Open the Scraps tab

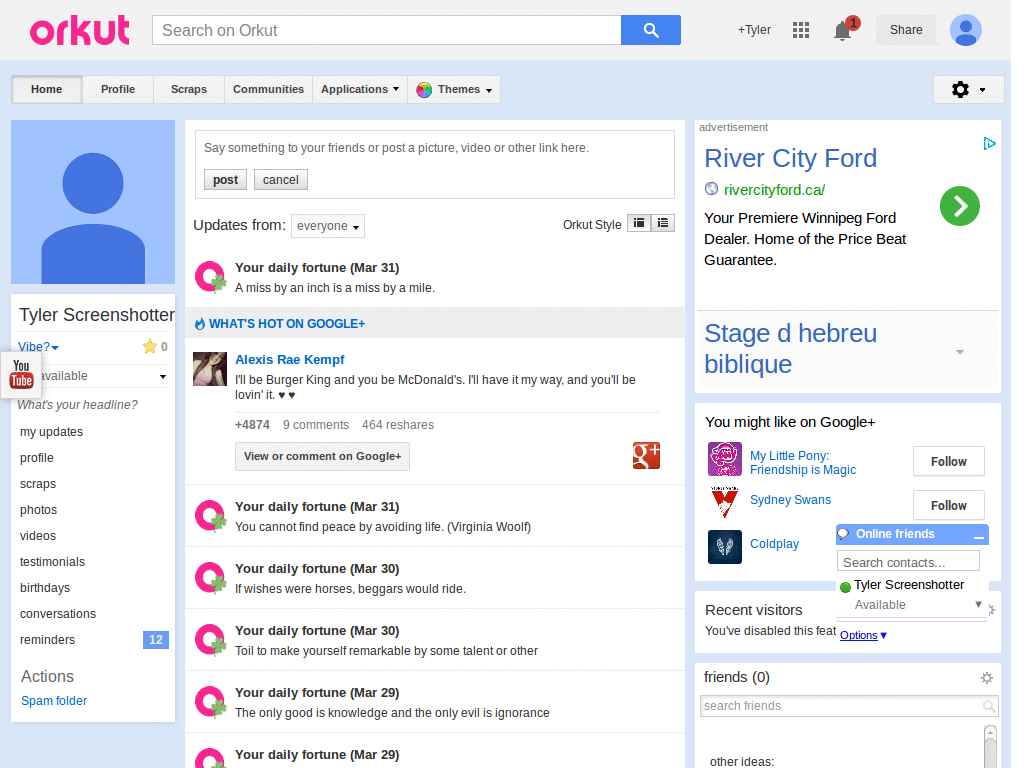(x=189, y=89)
